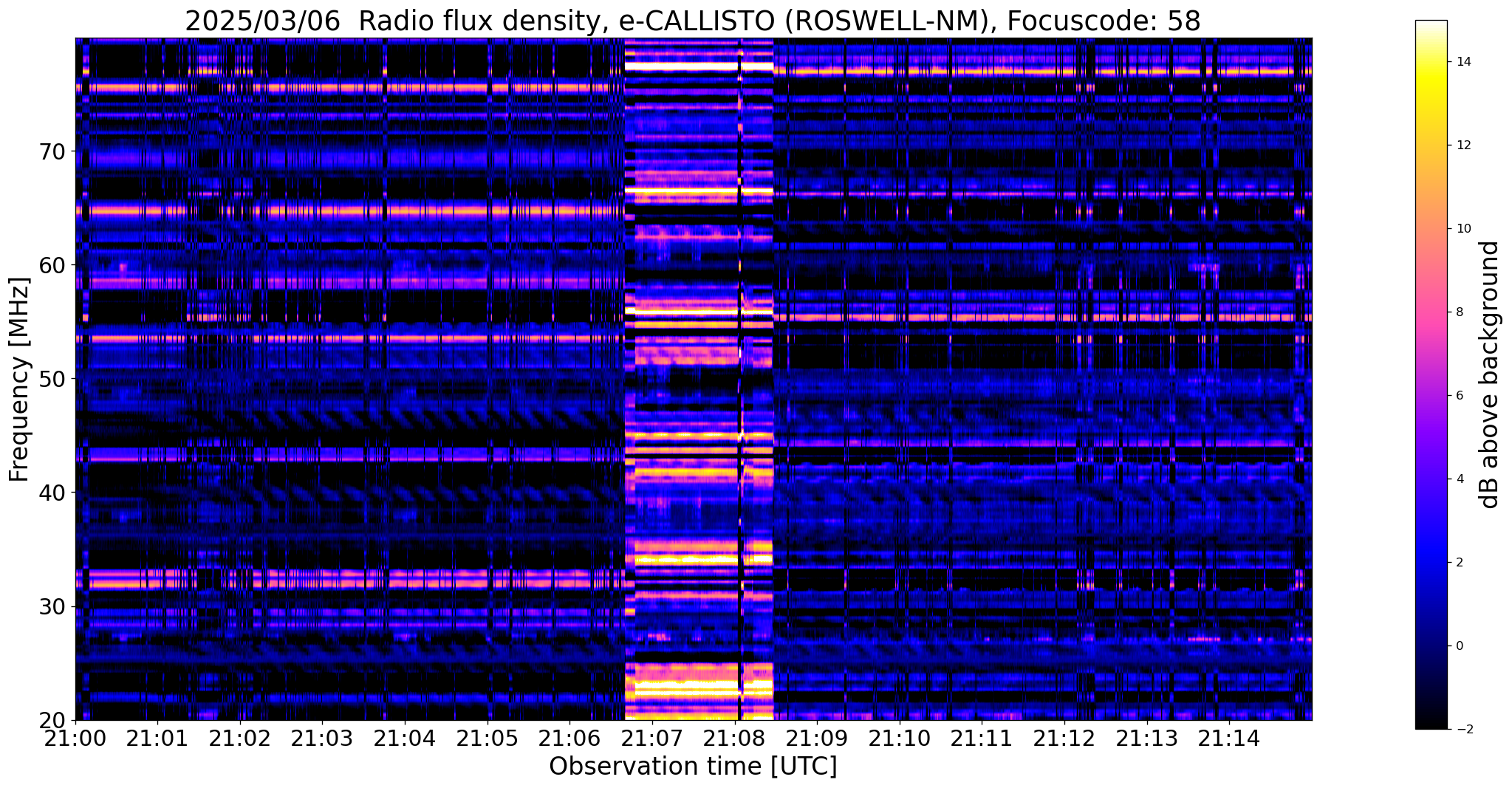
Task: Click the white top end of the colorbar
Action: pos(1431,25)
